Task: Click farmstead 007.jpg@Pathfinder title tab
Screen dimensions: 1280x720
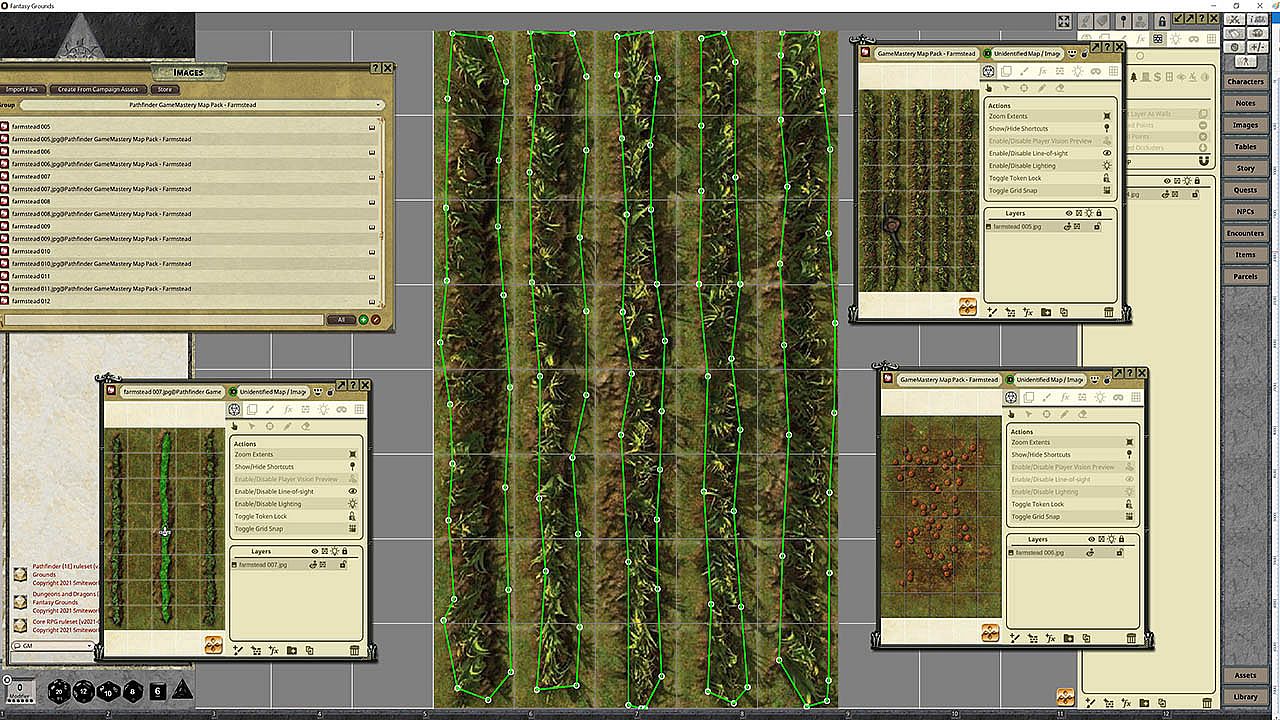Action: pyautogui.click(x=171, y=392)
